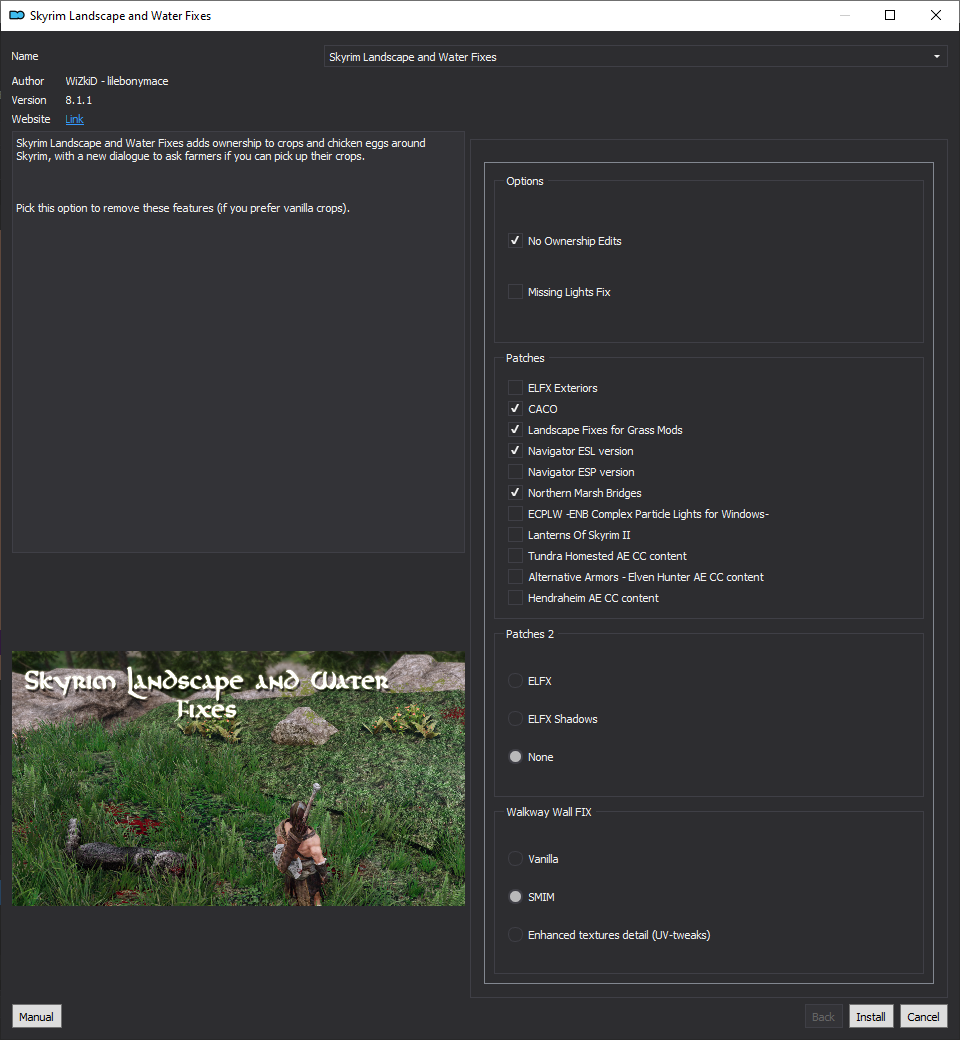This screenshot has width=960, height=1040.
Task: Maximize the installer window
Action: point(890,15)
